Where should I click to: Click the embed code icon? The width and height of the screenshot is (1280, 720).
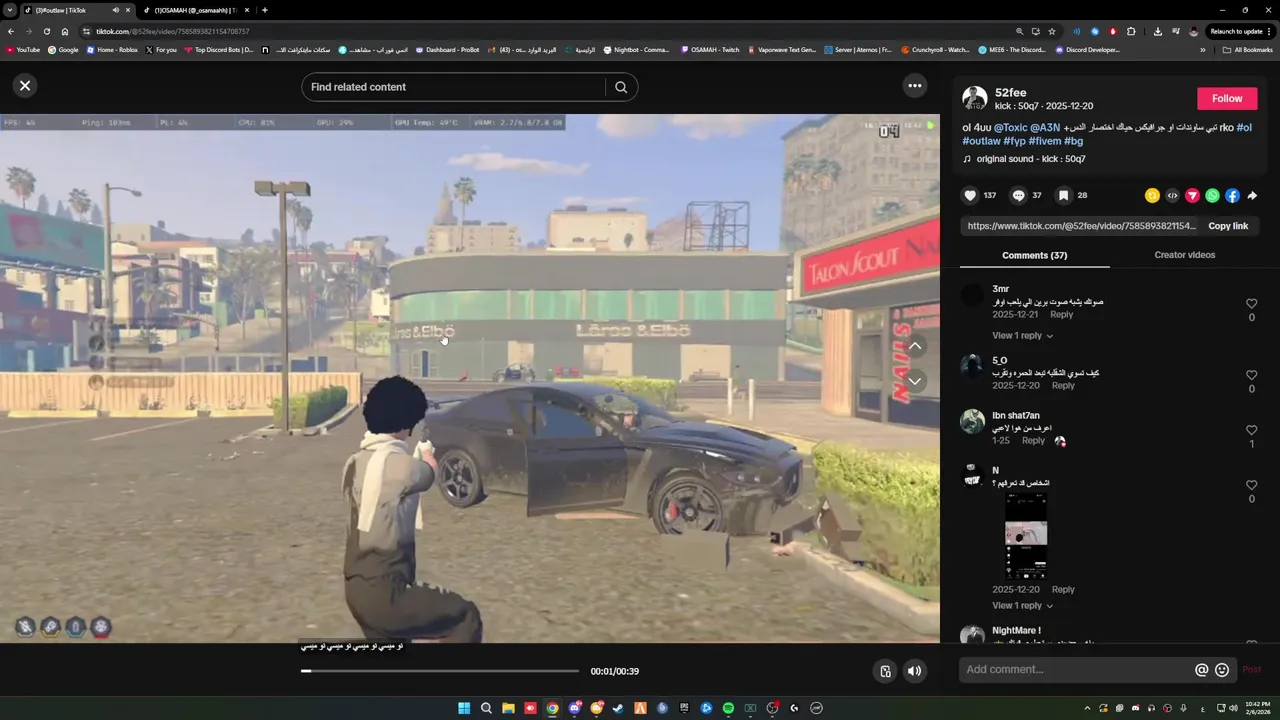1172,196
